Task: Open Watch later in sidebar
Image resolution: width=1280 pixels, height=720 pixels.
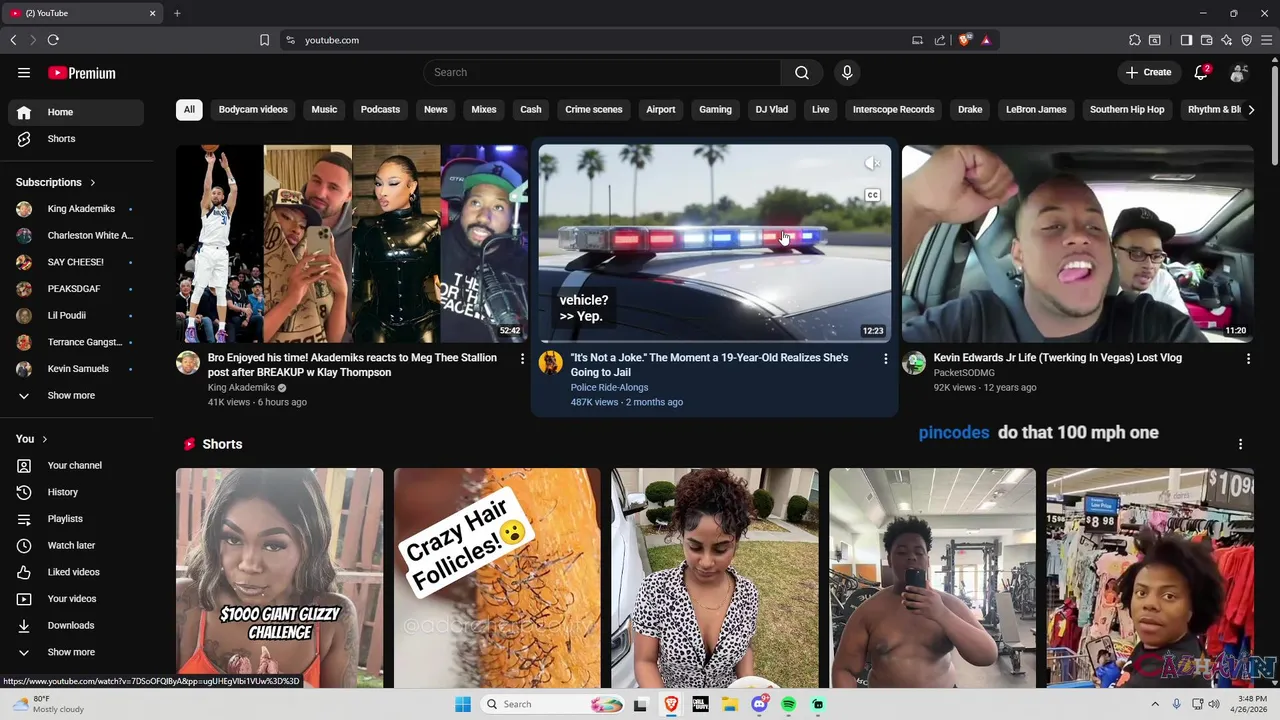Action: (x=76, y=545)
